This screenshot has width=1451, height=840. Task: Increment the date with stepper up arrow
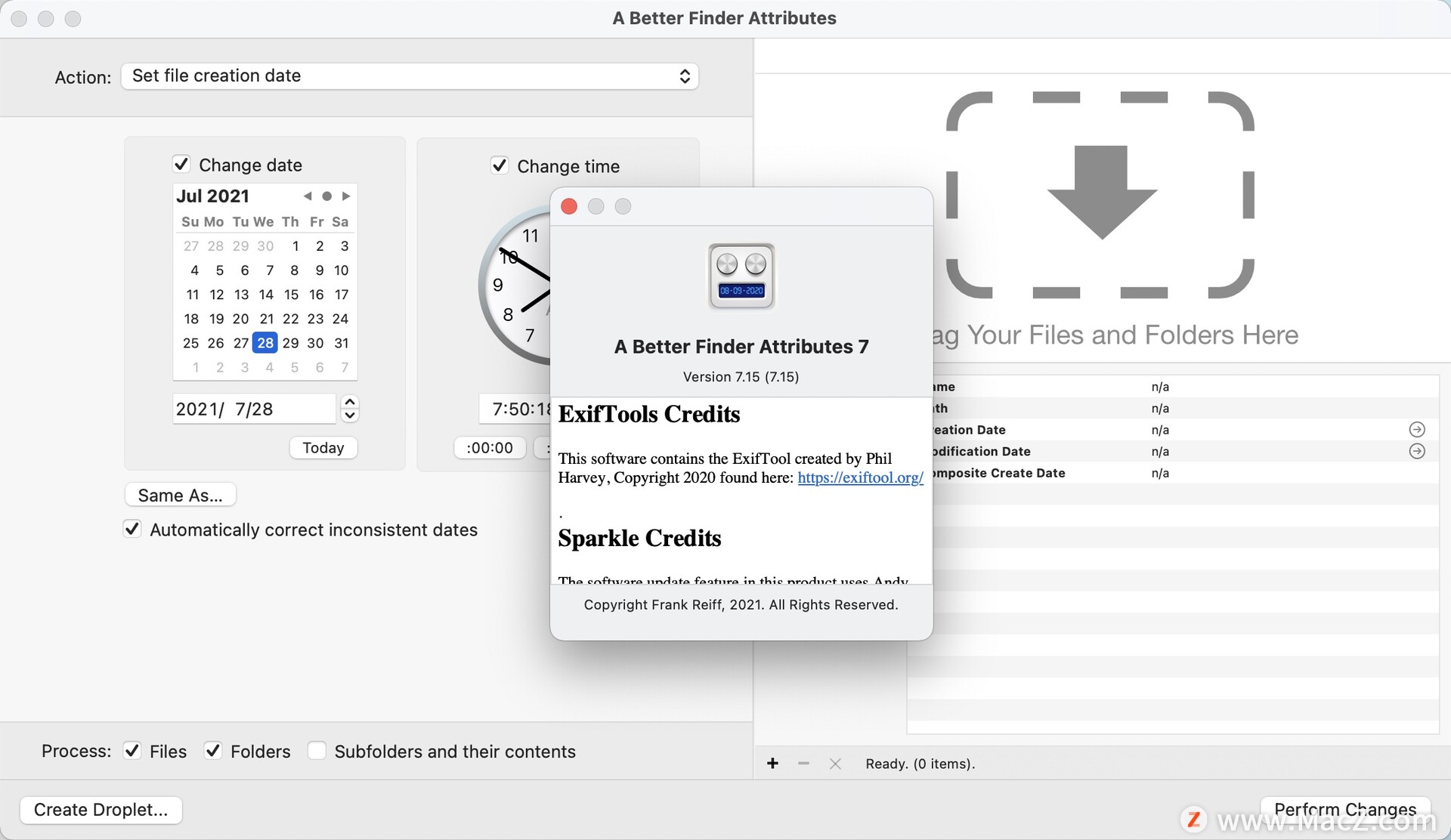click(x=350, y=402)
